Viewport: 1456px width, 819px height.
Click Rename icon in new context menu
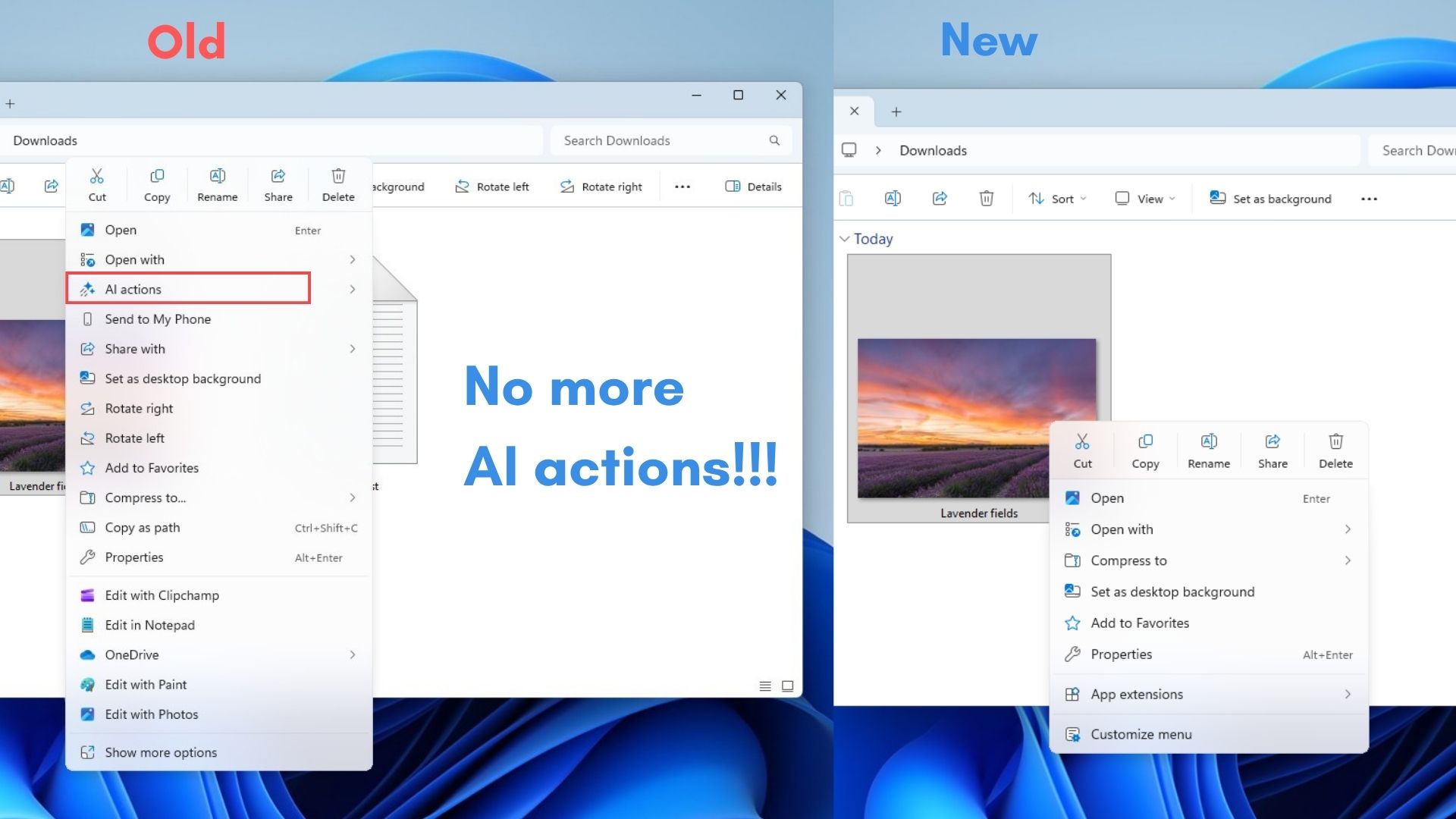click(x=1209, y=441)
